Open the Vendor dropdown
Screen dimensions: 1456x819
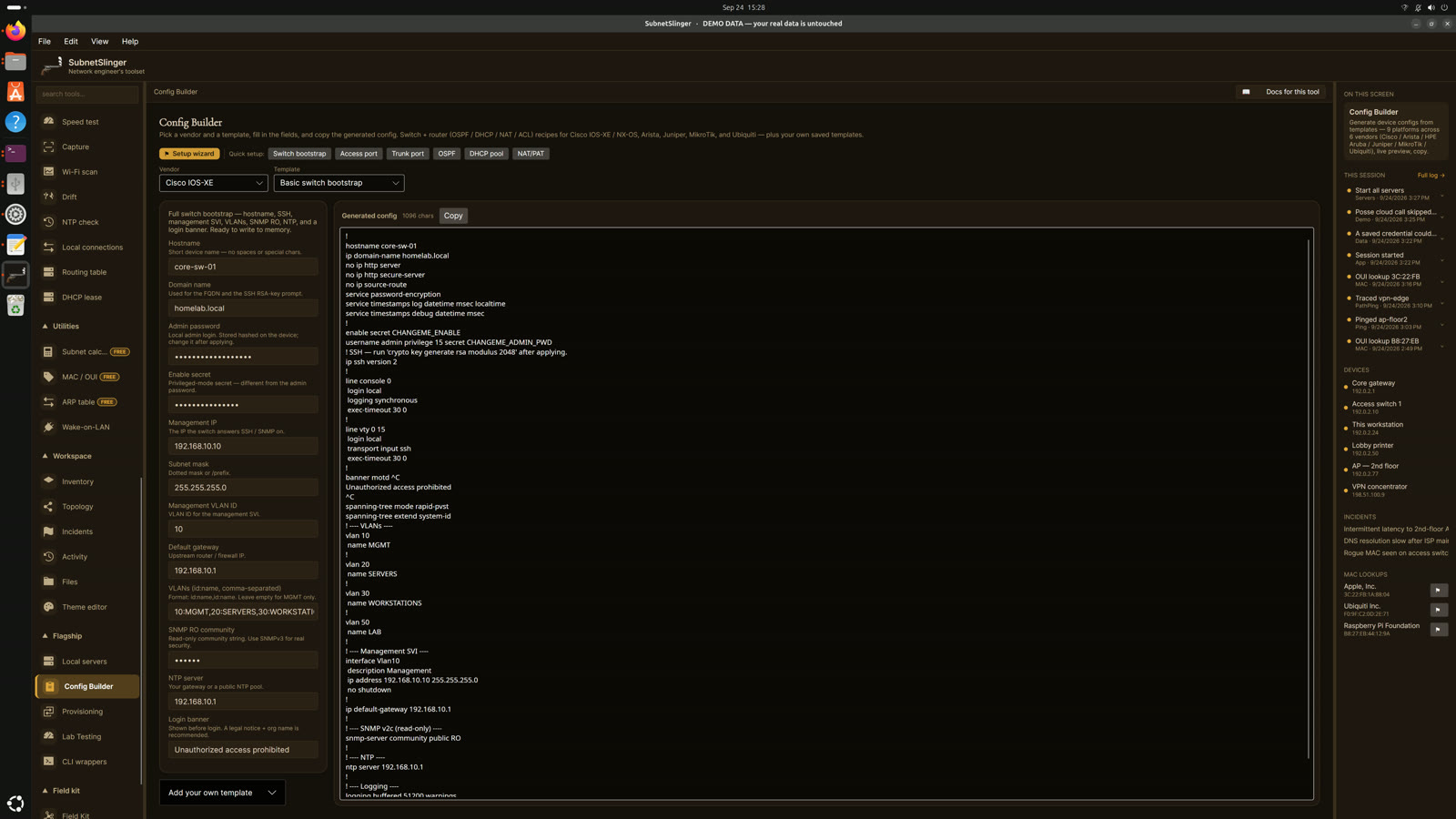[214, 183]
